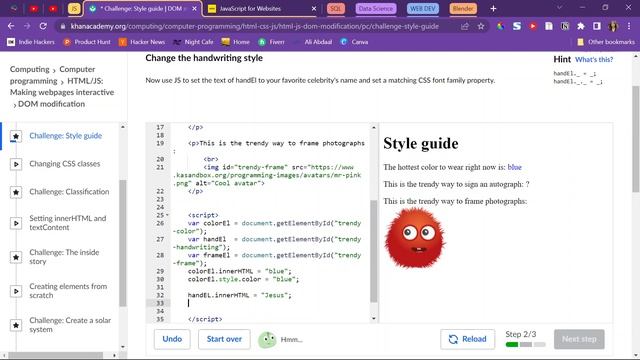This screenshot has width=640, height=360.
Task: Open the Blender tab group
Action: 463,8
